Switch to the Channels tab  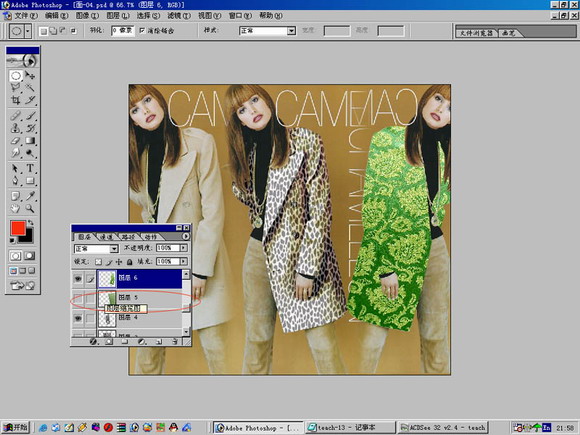106,237
